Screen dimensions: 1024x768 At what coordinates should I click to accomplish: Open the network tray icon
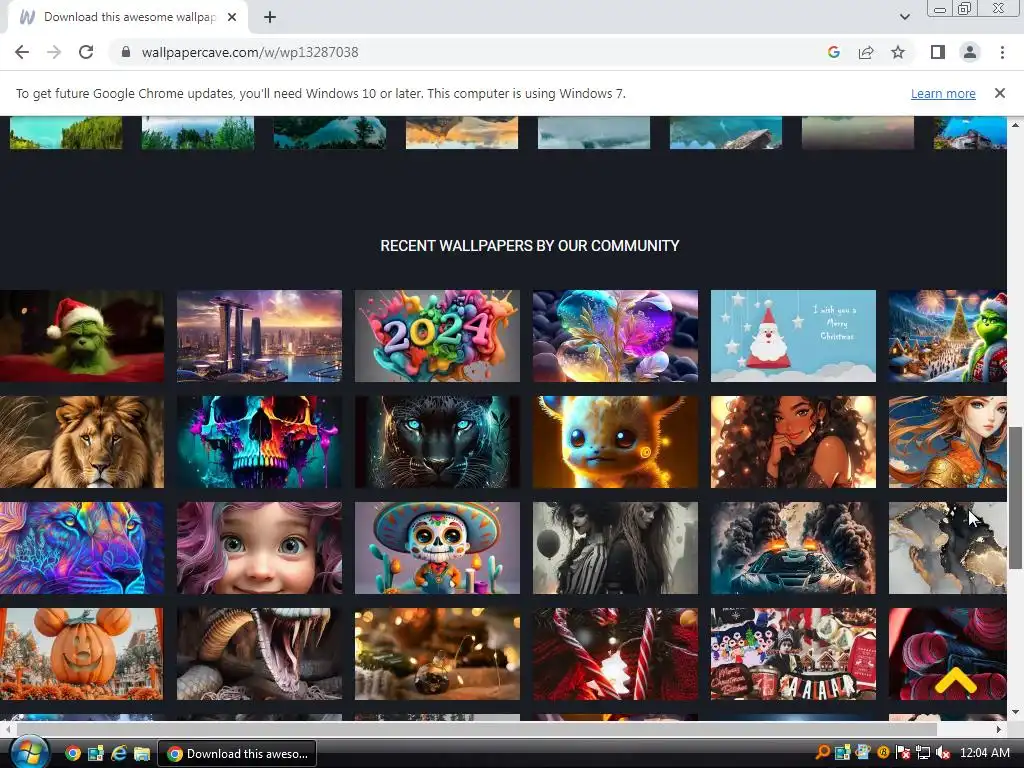pyautogui.click(x=923, y=753)
